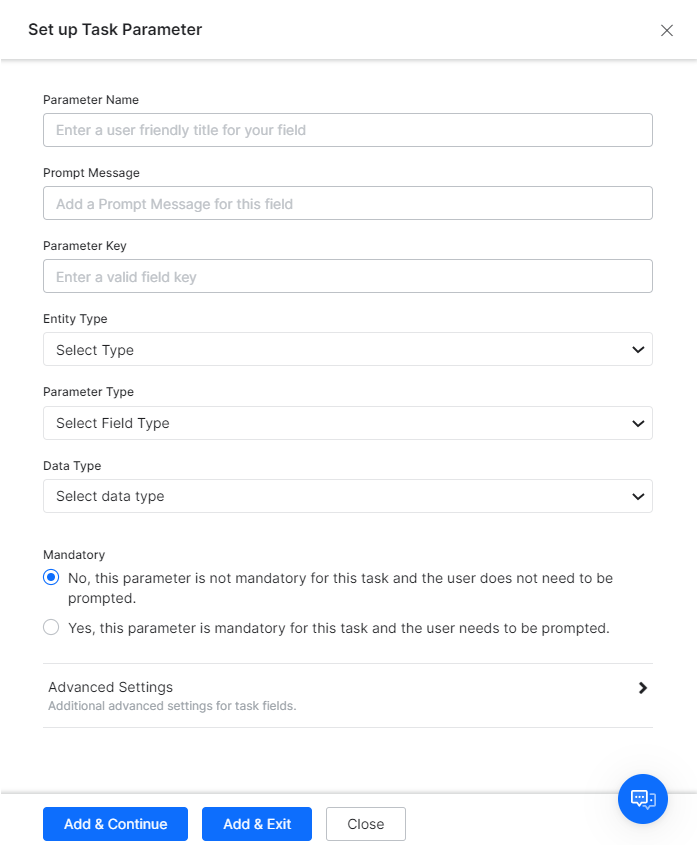Image resolution: width=698 pixels, height=846 pixels.
Task: Click the Advanced Settings right arrow icon
Action: 643,688
